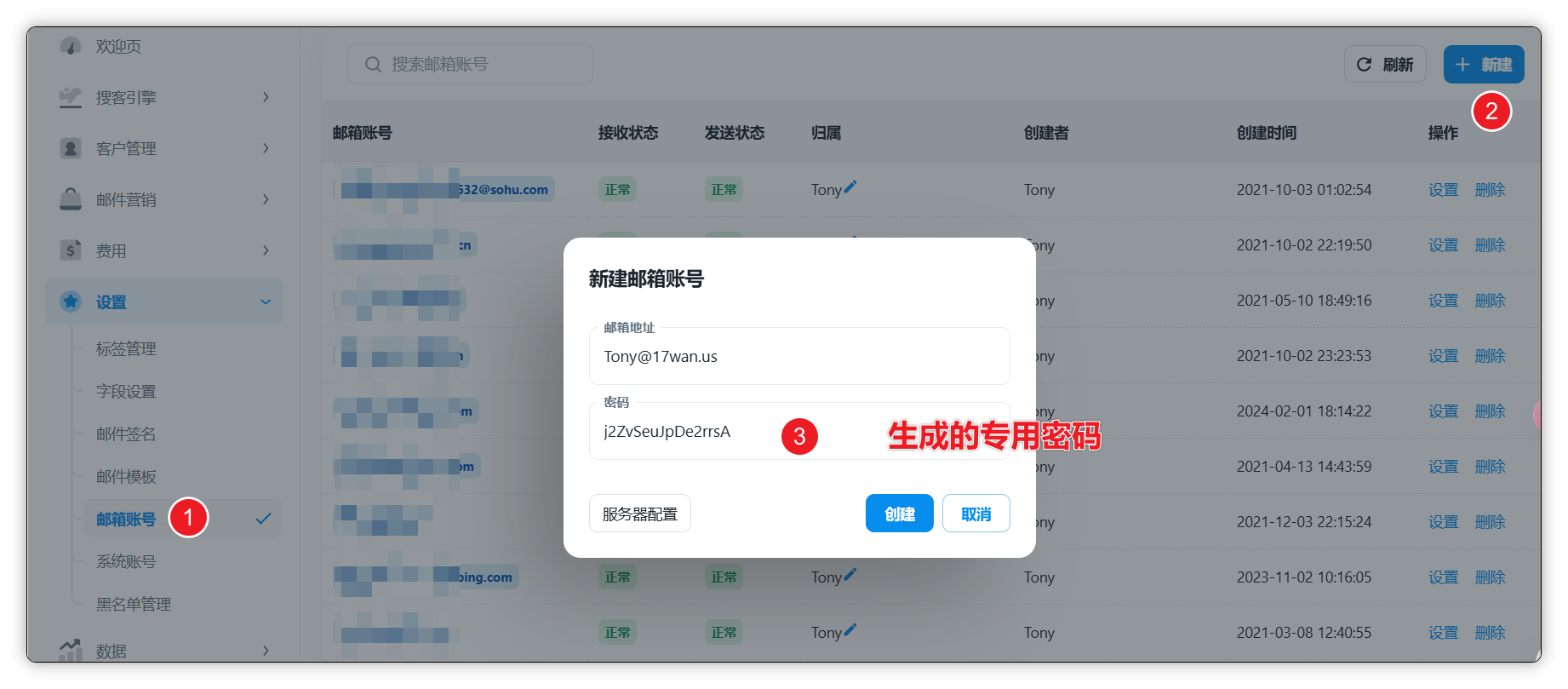Click the magnifier icon in the search box
This screenshot has height=689, width=1568.
pos(373,65)
